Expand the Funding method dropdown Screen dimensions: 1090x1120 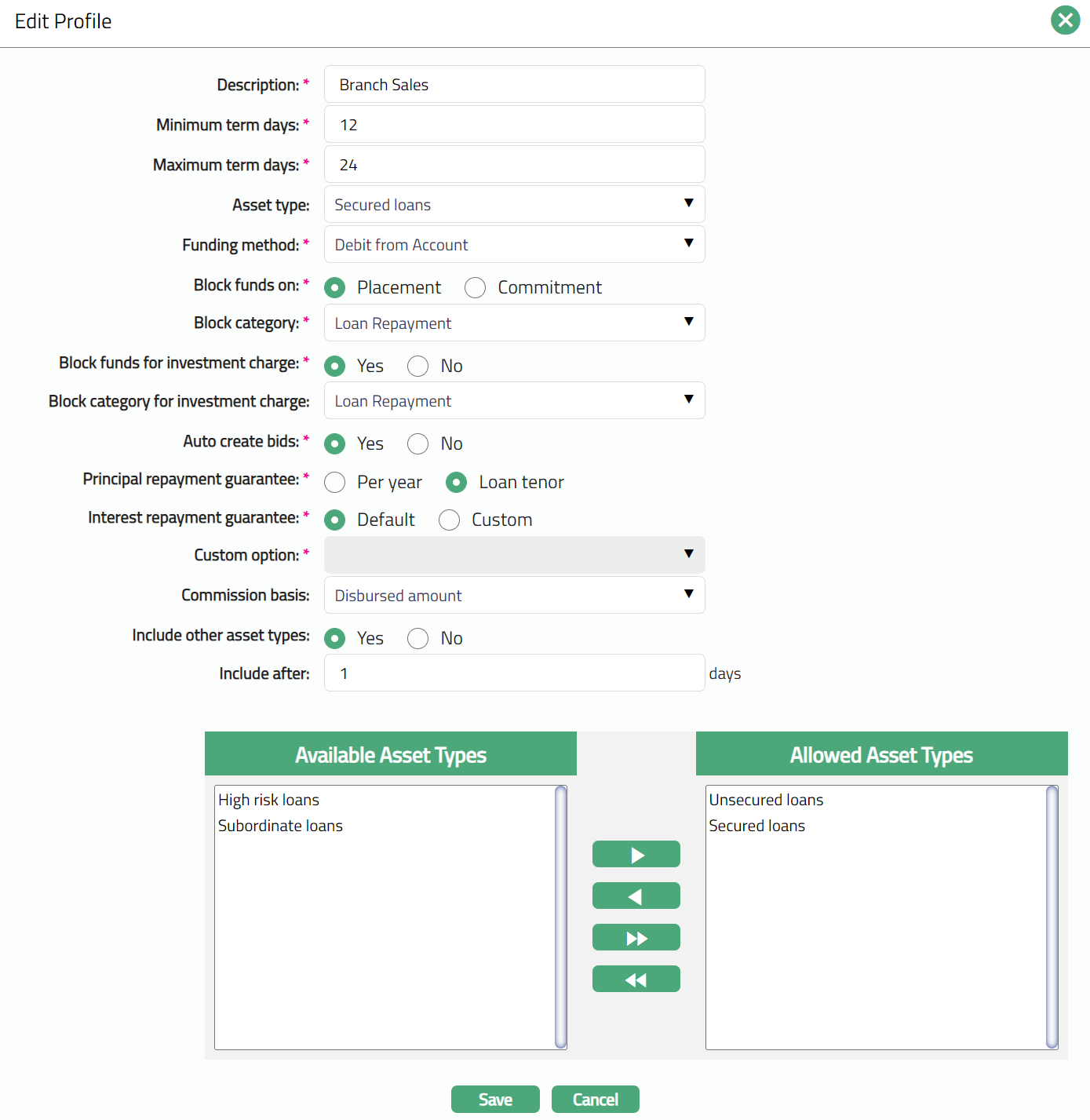(x=514, y=245)
